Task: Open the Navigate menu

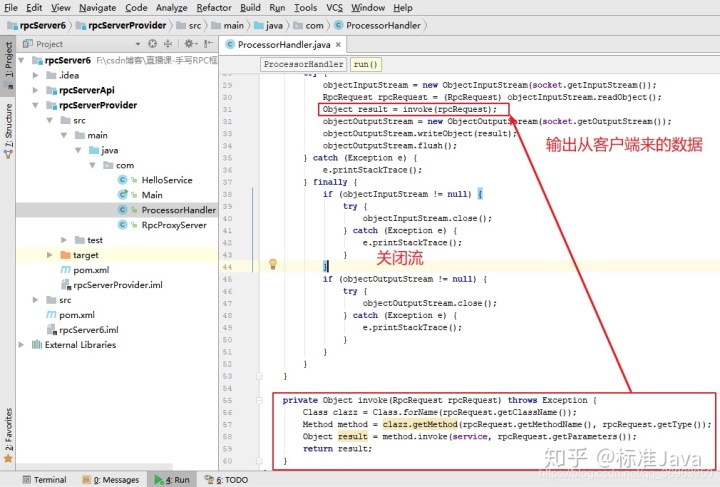Action: point(97,8)
